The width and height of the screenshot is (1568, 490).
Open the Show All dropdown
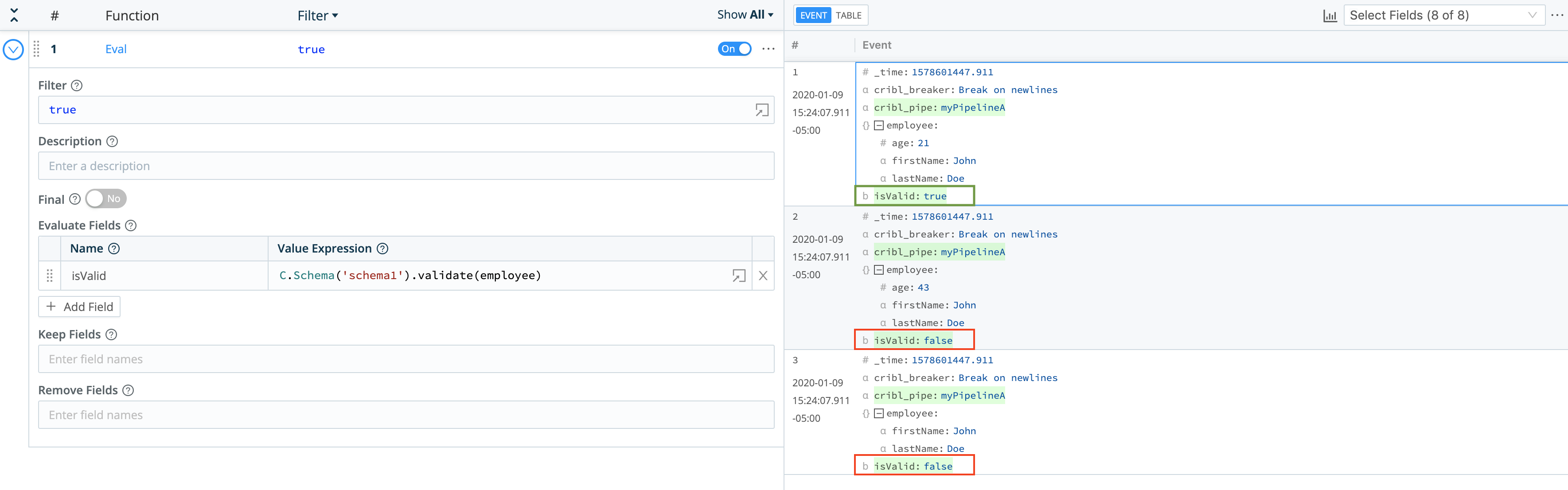click(x=745, y=14)
